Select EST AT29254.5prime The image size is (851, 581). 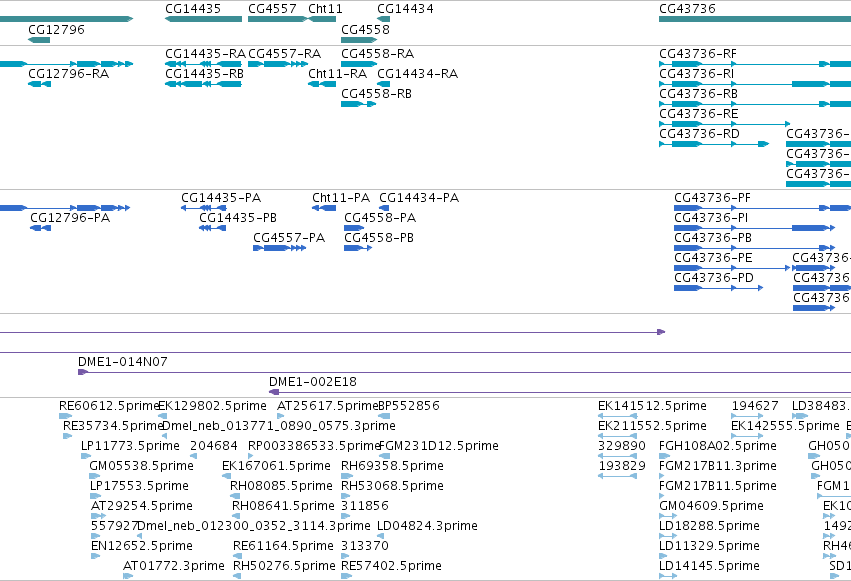coord(142,506)
